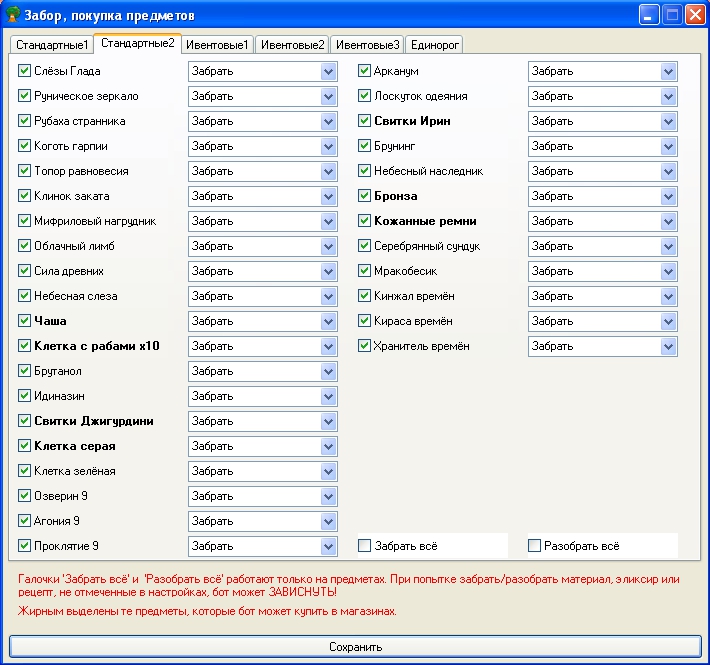Enable the Разобрать всё checkbox

click(x=535, y=546)
